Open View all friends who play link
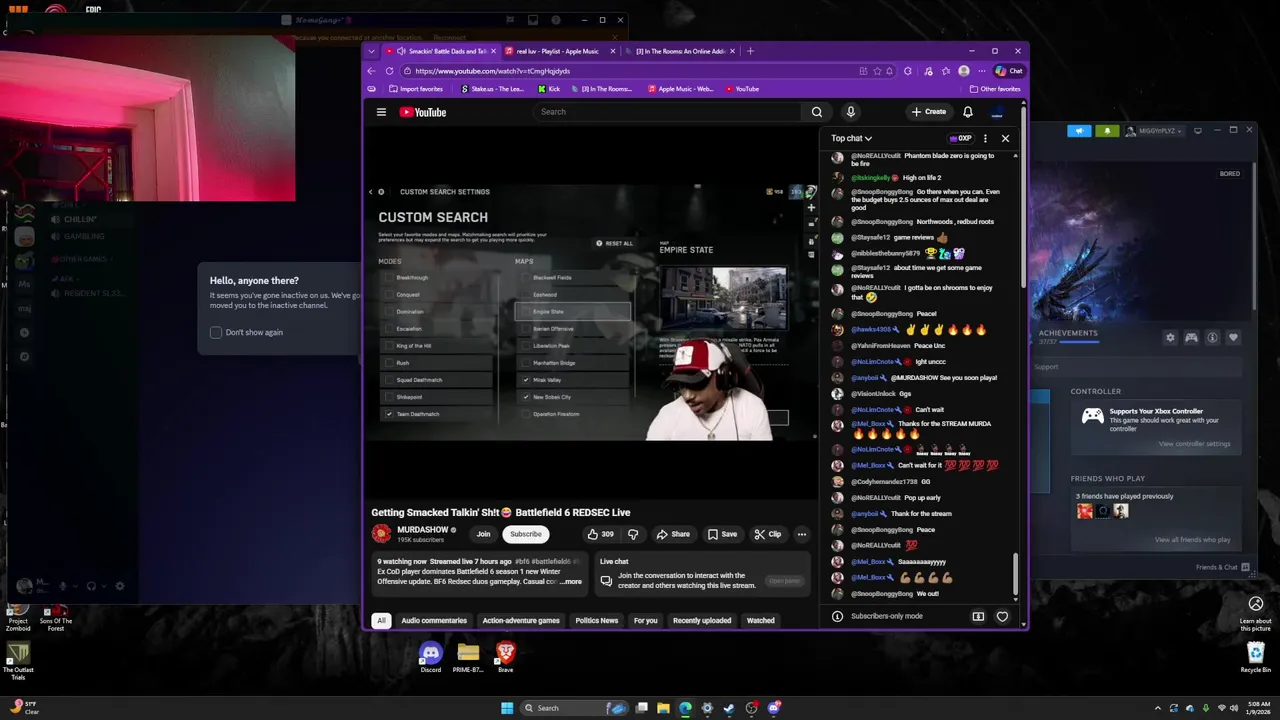The image size is (1280, 720). pyautogui.click(x=1192, y=540)
